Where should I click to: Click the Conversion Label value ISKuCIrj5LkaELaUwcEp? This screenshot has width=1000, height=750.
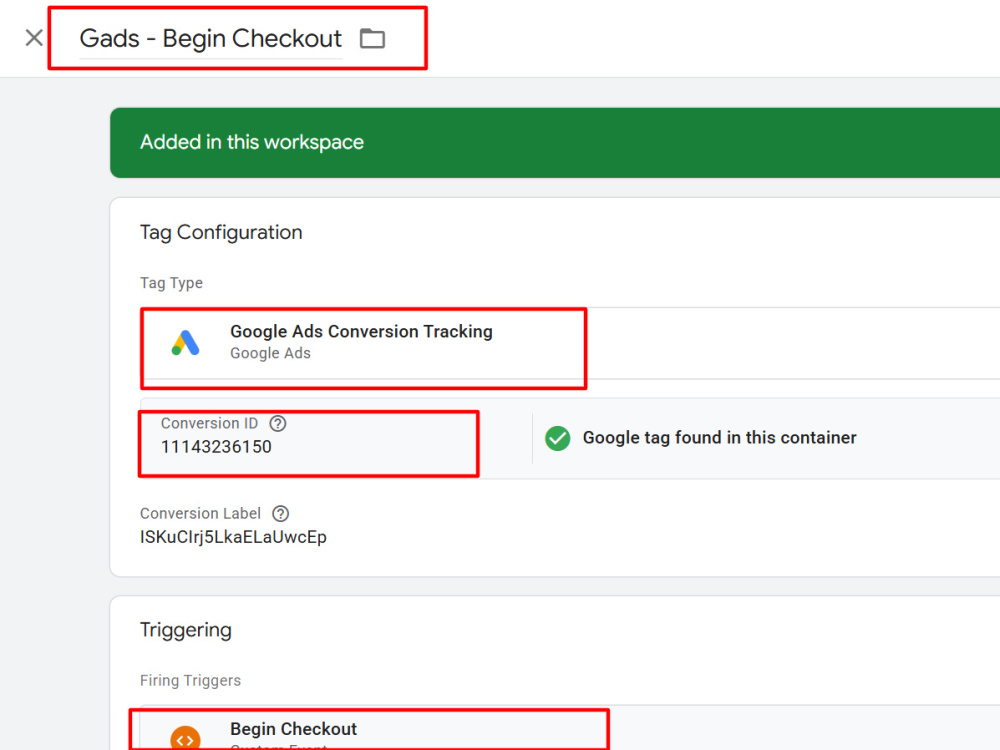coord(233,537)
